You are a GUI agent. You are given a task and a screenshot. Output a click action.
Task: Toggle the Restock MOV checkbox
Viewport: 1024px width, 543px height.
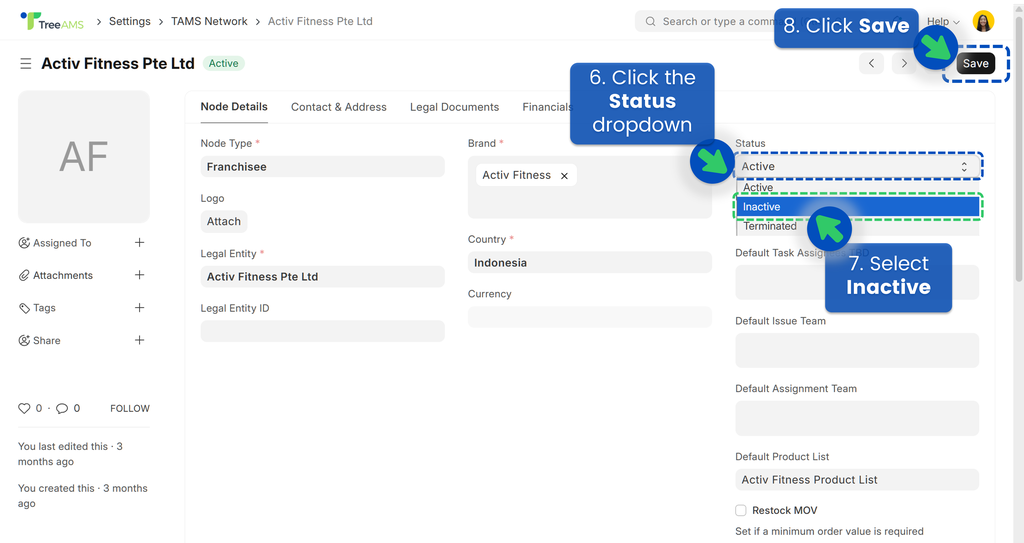click(741, 510)
